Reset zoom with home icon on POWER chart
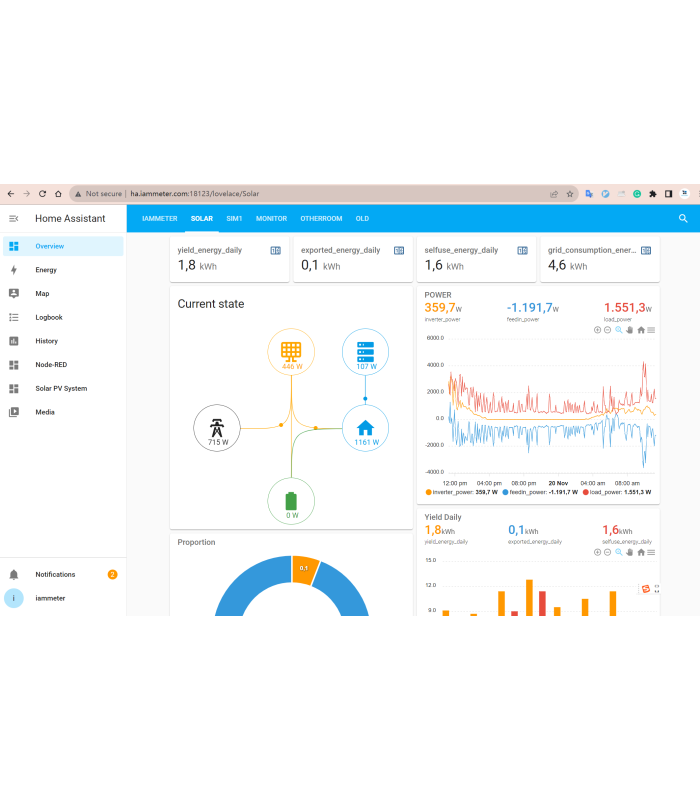The width and height of the screenshot is (700, 800). 640,330
